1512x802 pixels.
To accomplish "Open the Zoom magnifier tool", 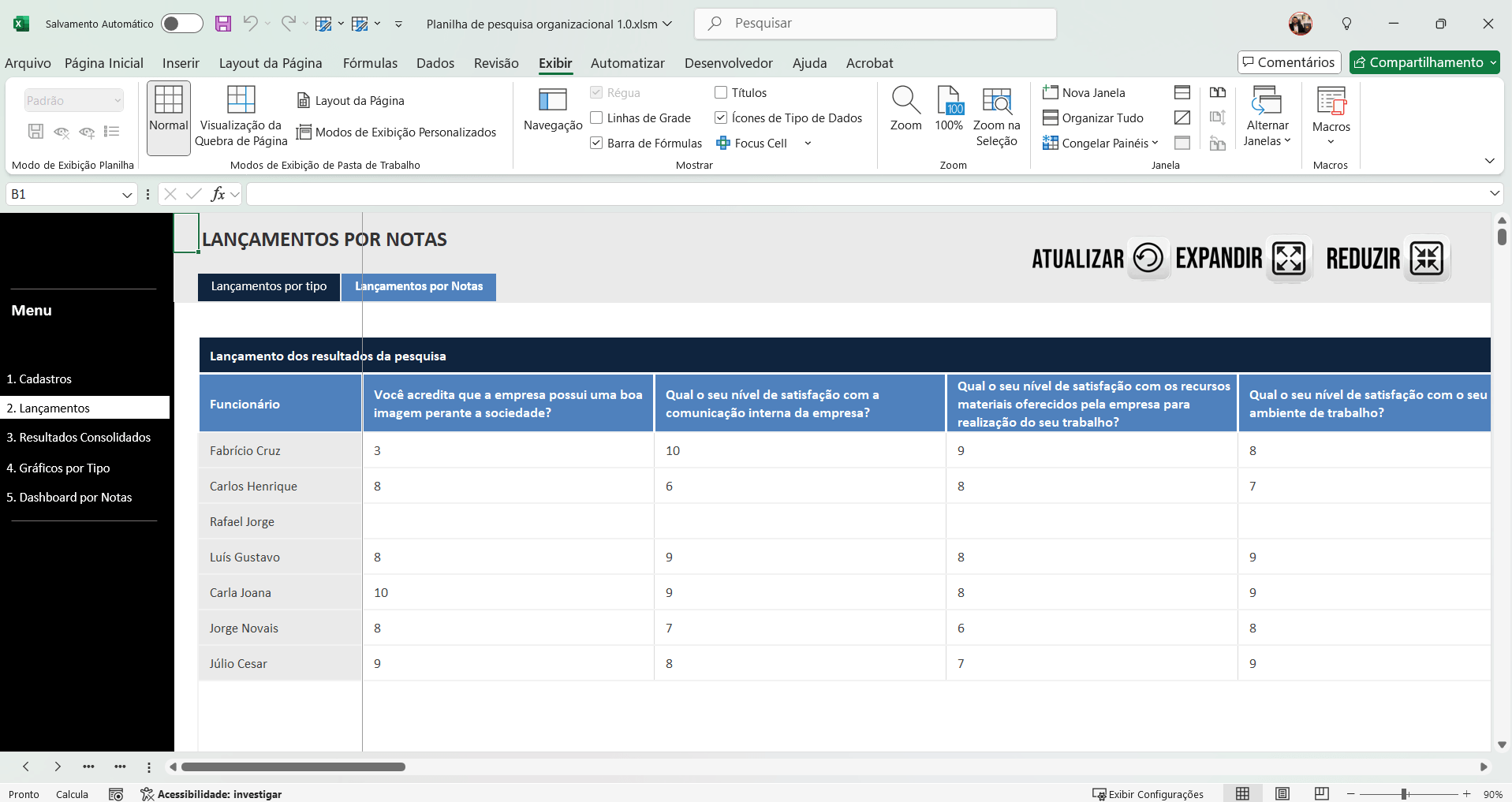I will coord(905,110).
